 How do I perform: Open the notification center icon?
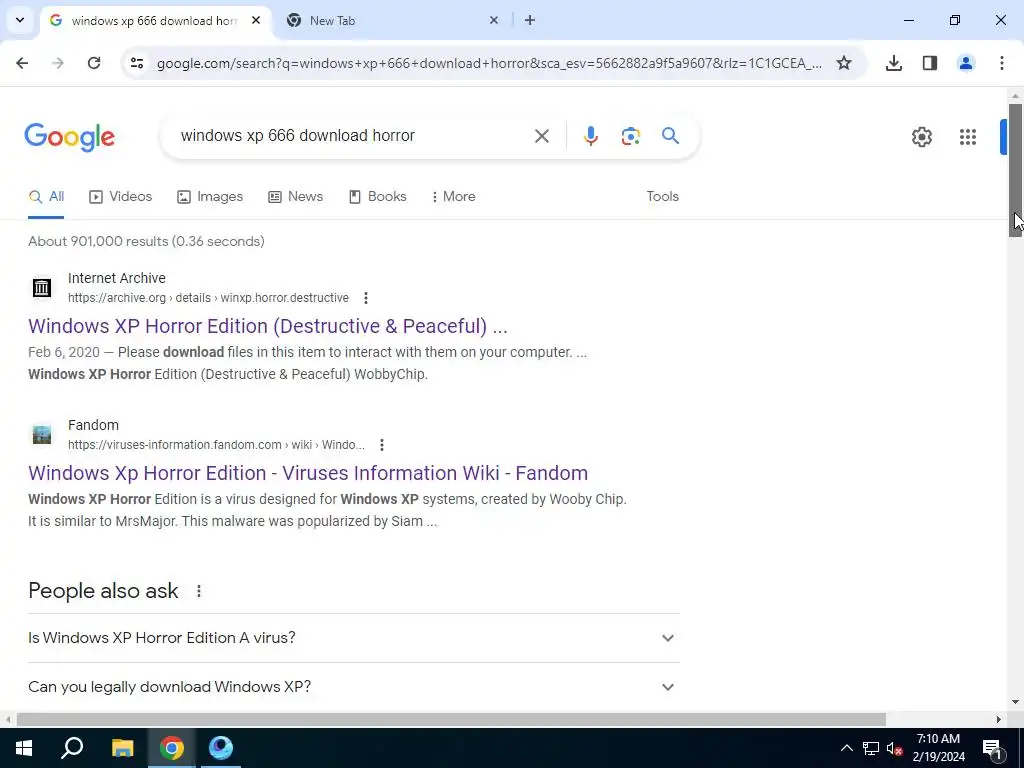pos(991,748)
